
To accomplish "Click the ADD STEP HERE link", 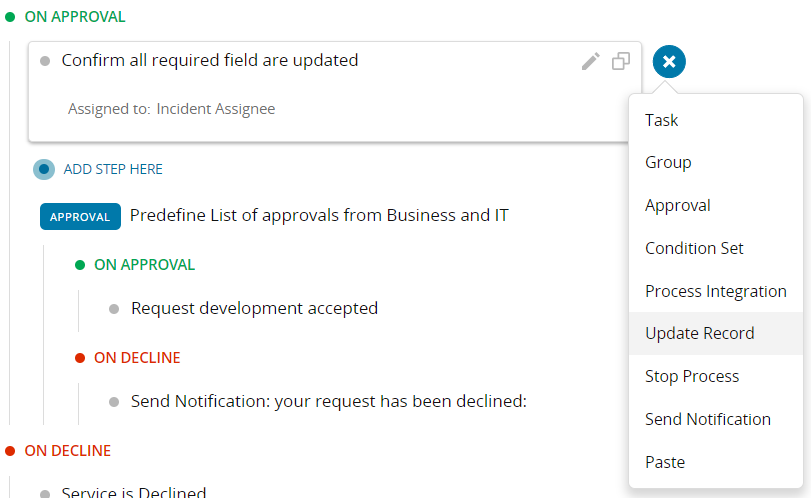I will coord(113,169).
